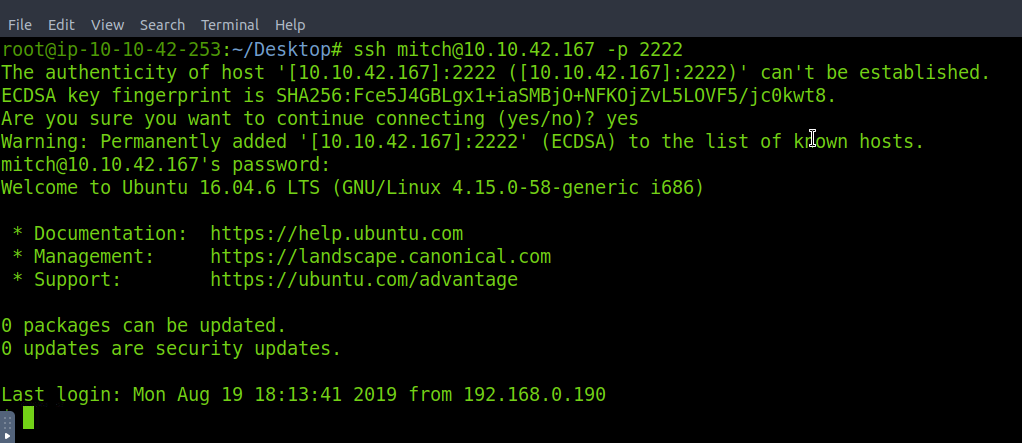Open the Terminal menu
This screenshot has height=443, width=1022.
230,24
